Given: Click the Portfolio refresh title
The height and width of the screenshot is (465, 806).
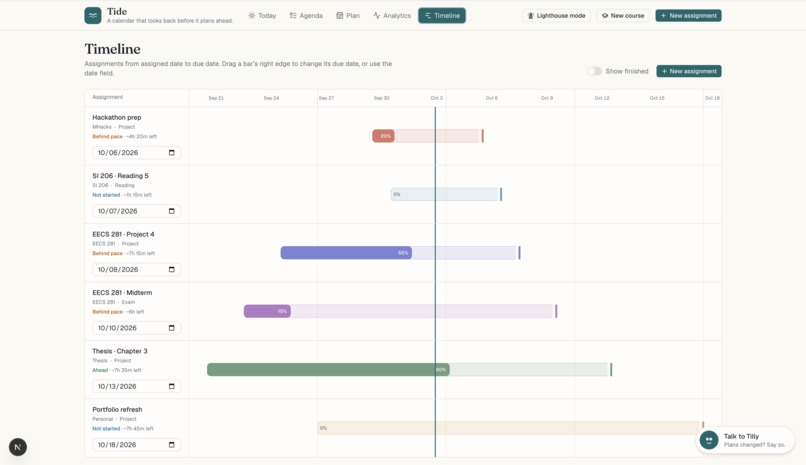Looking at the screenshot, I should pos(117,410).
